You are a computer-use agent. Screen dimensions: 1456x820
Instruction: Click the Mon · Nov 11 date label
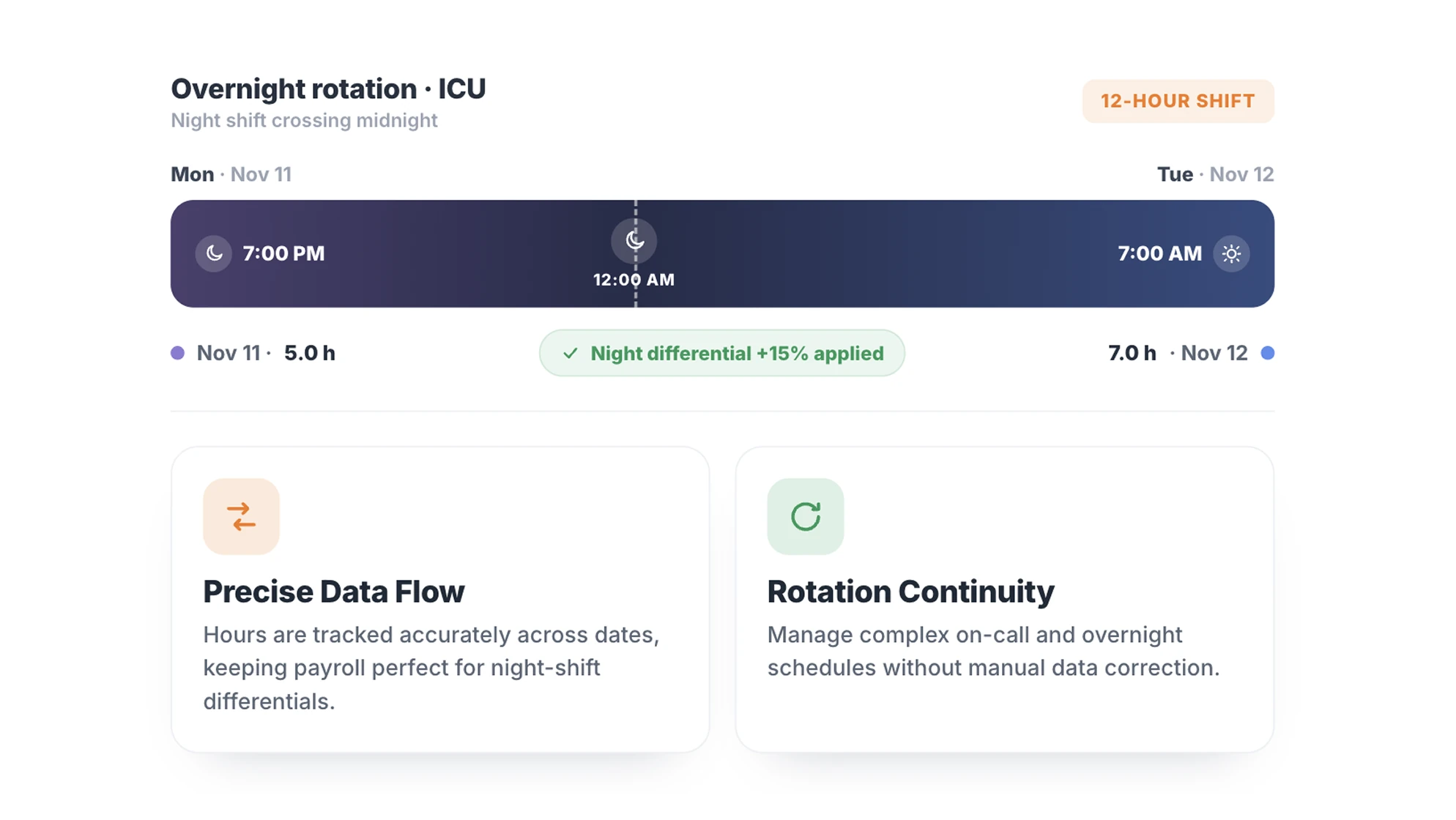(x=231, y=174)
